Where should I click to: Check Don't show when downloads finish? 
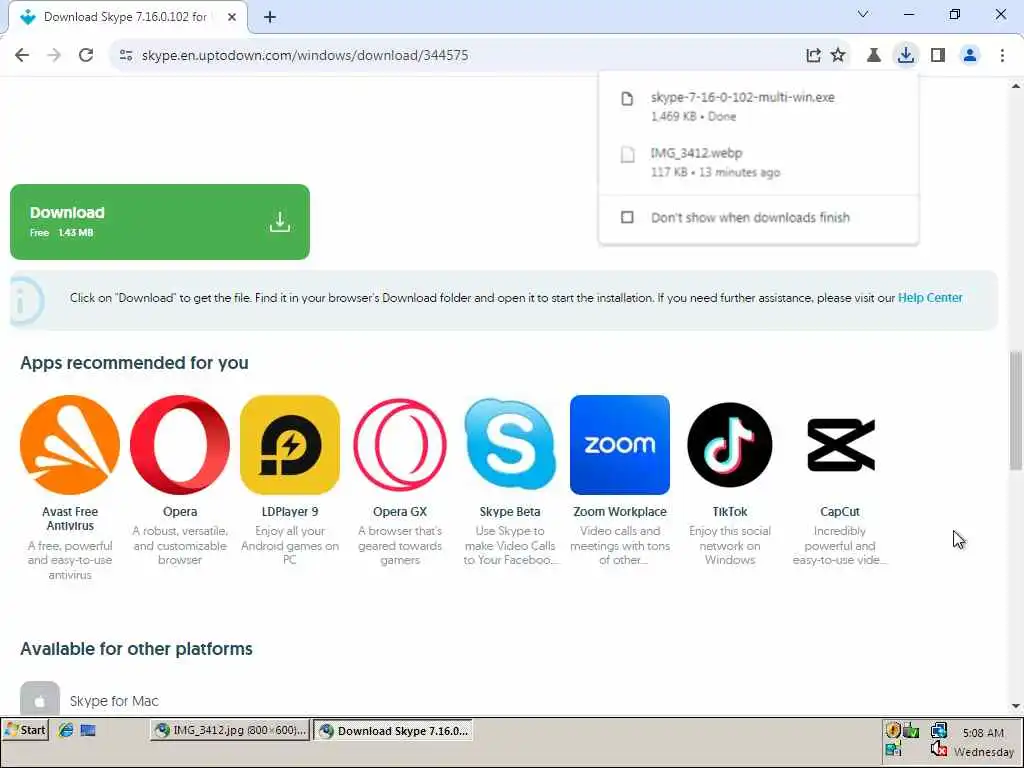pos(627,217)
